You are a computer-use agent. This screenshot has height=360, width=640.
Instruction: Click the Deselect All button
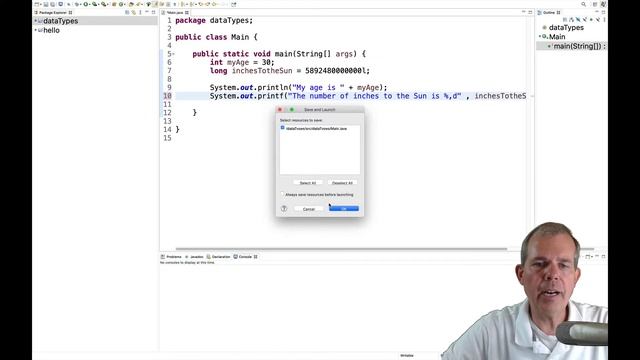point(342,183)
